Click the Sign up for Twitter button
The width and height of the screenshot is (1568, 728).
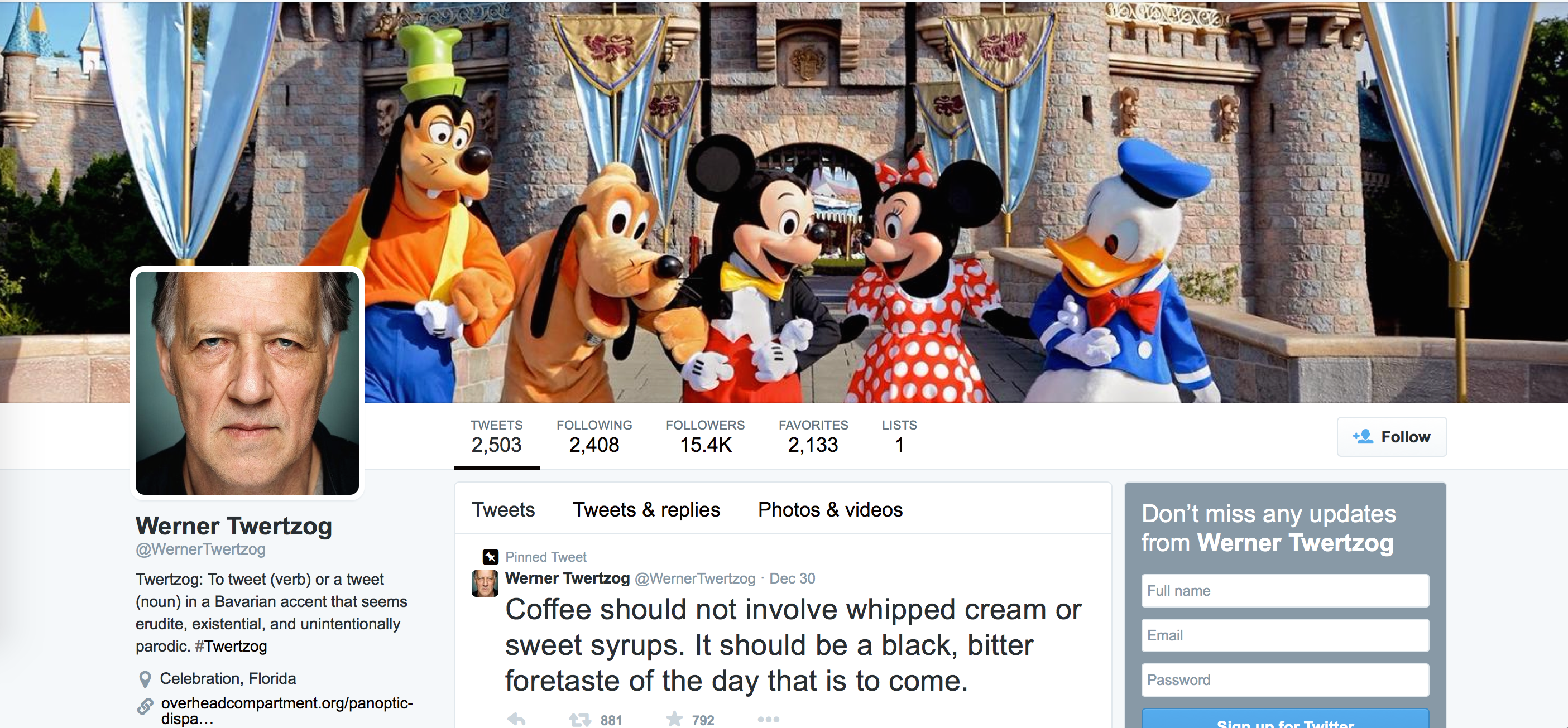coord(1285,719)
